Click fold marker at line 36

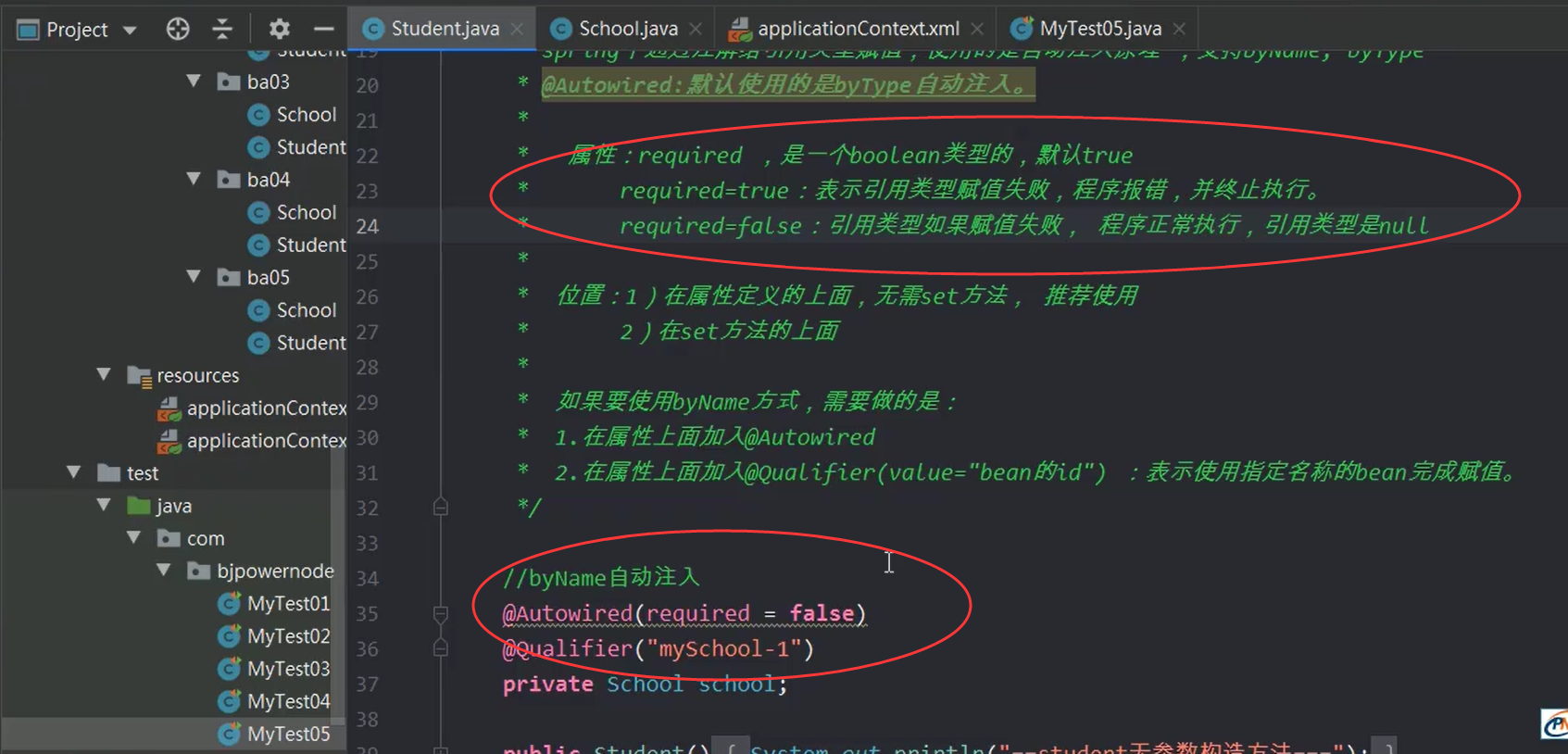(441, 647)
